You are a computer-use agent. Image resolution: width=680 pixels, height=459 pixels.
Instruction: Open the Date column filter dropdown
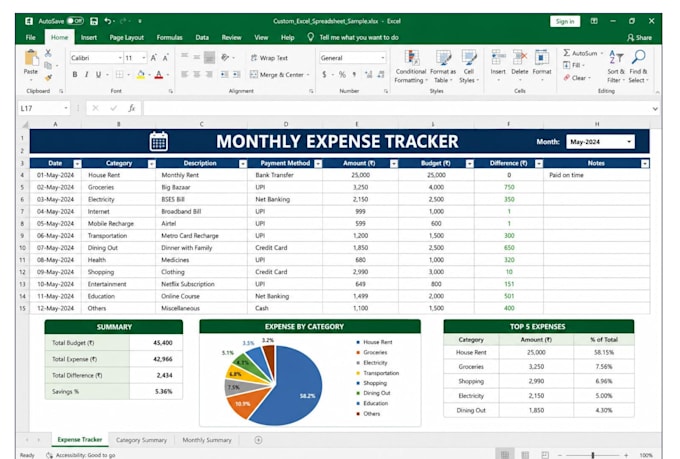point(77,164)
